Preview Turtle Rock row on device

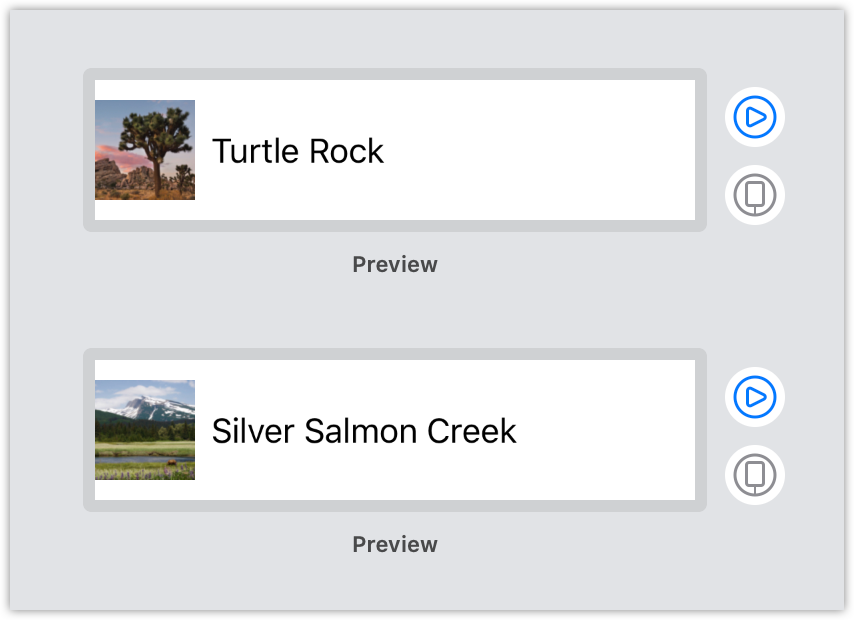click(755, 195)
